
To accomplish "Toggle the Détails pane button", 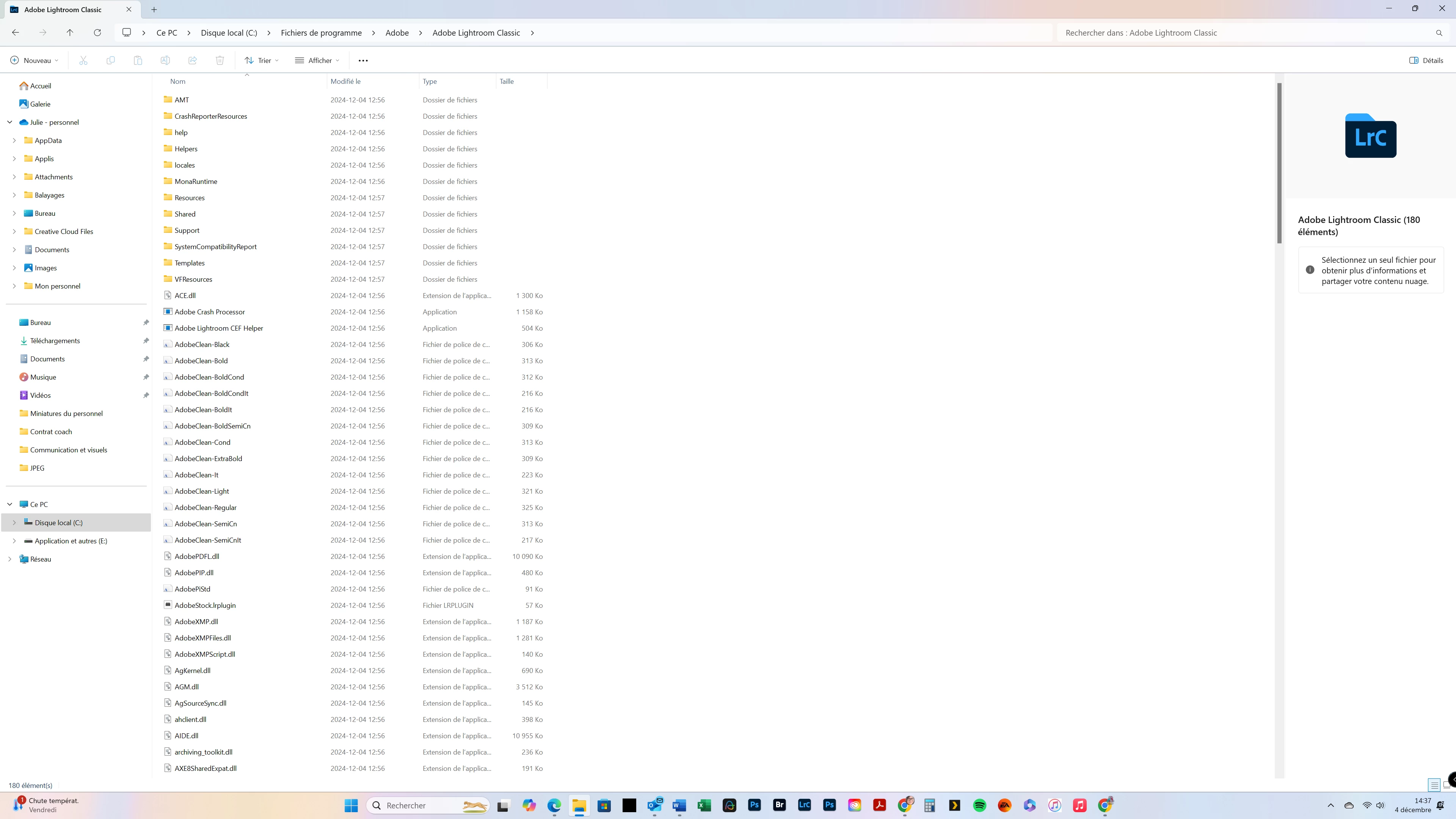I will pos(1426,61).
